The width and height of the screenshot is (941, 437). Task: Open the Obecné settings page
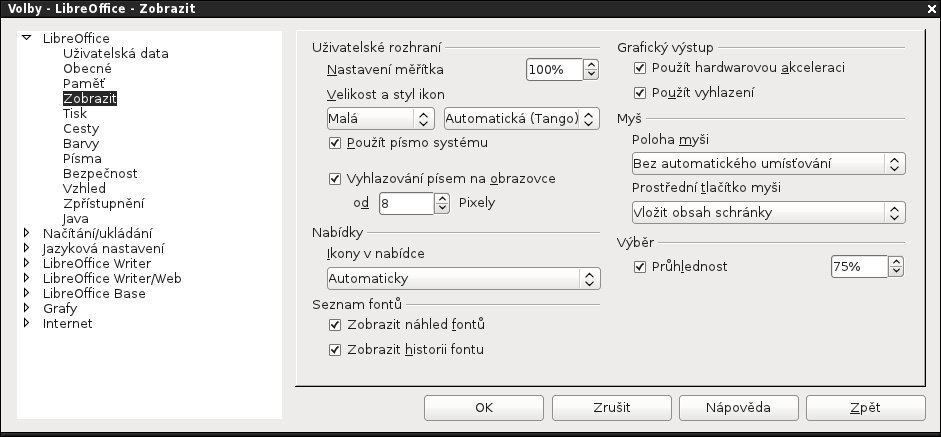point(87,68)
